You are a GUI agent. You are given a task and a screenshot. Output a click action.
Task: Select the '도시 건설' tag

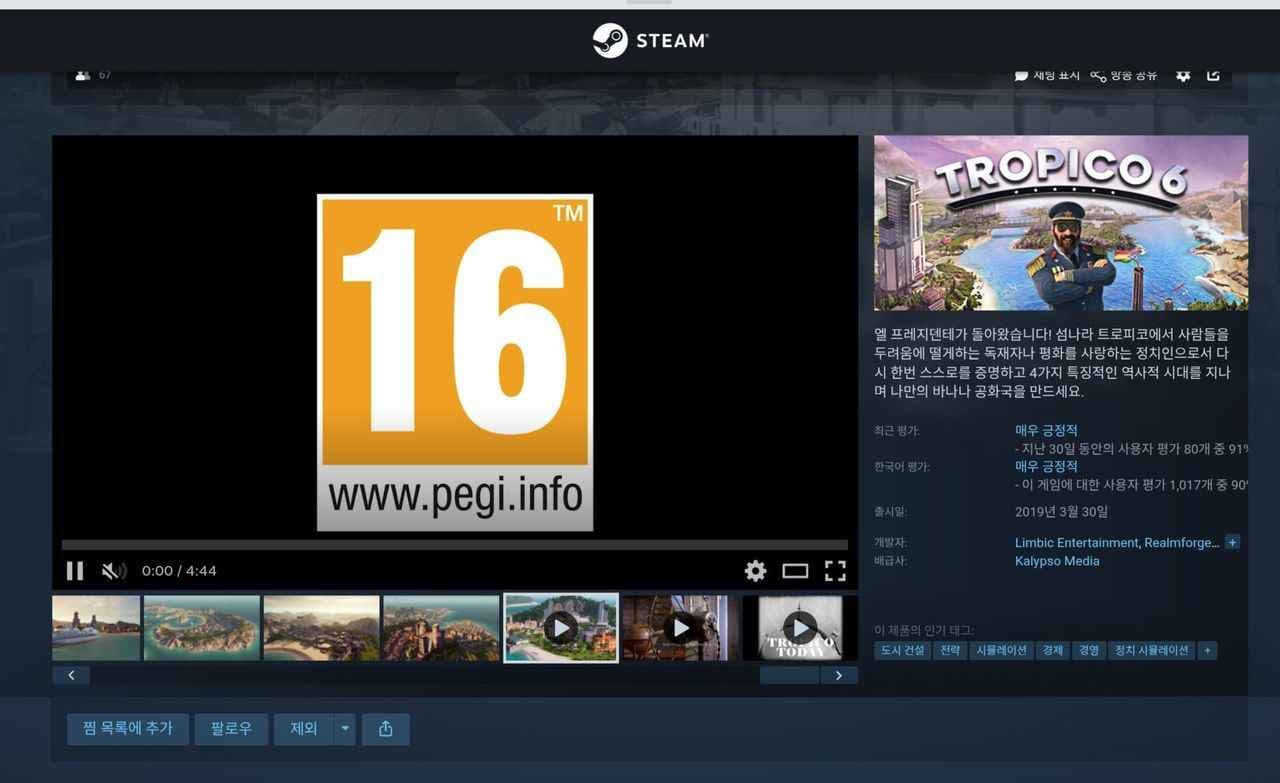click(902, 650)
